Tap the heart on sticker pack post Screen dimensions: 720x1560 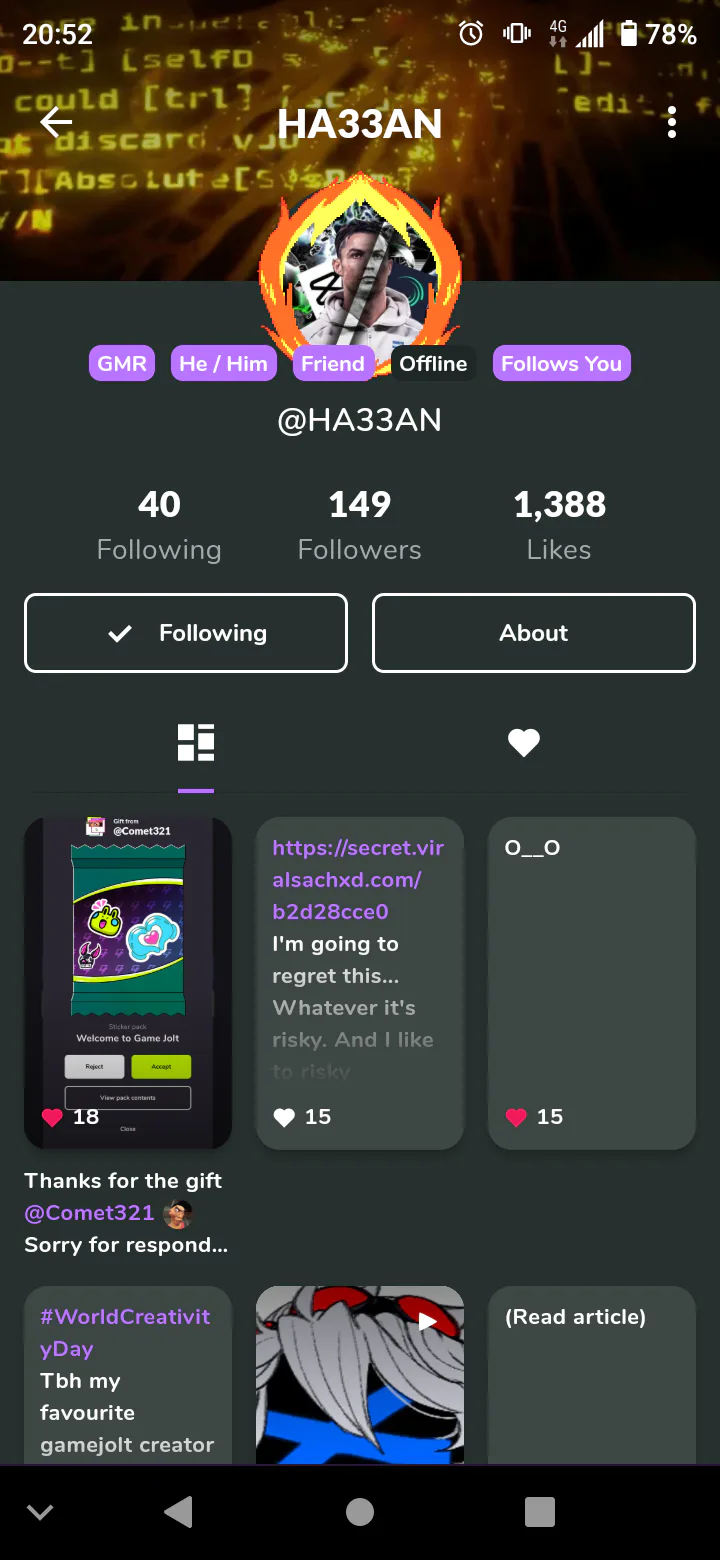(x=52, y=1117)
